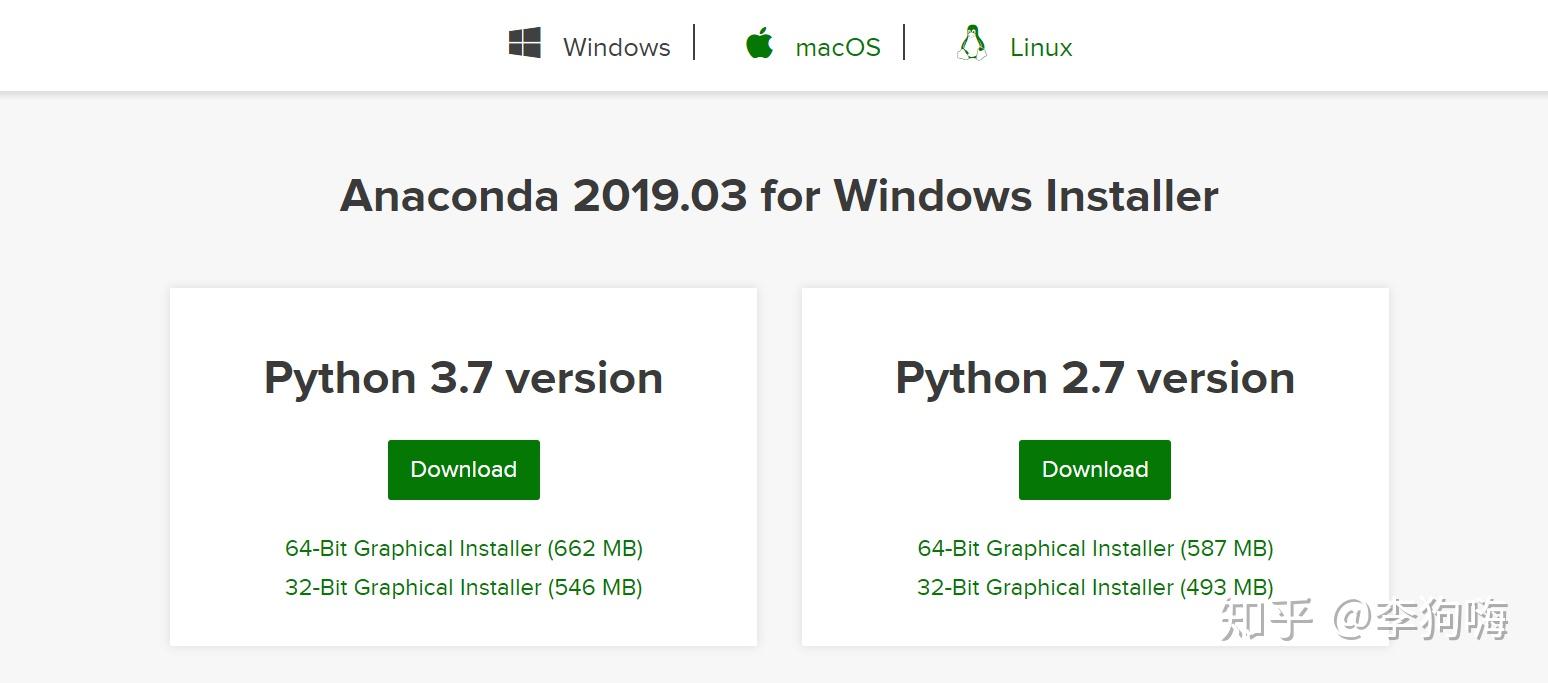
Task: Click the Python 3.7 version heading
Action: tap(464, 378)
